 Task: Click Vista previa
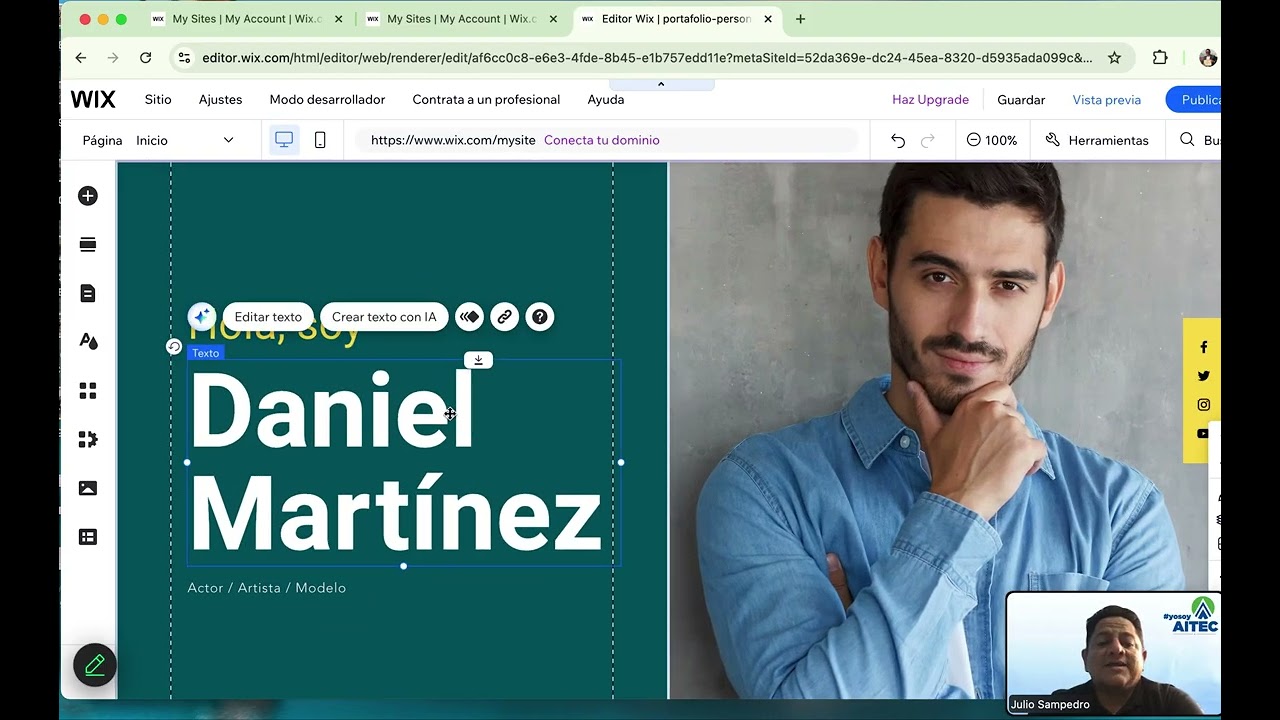click(1107, 99)
